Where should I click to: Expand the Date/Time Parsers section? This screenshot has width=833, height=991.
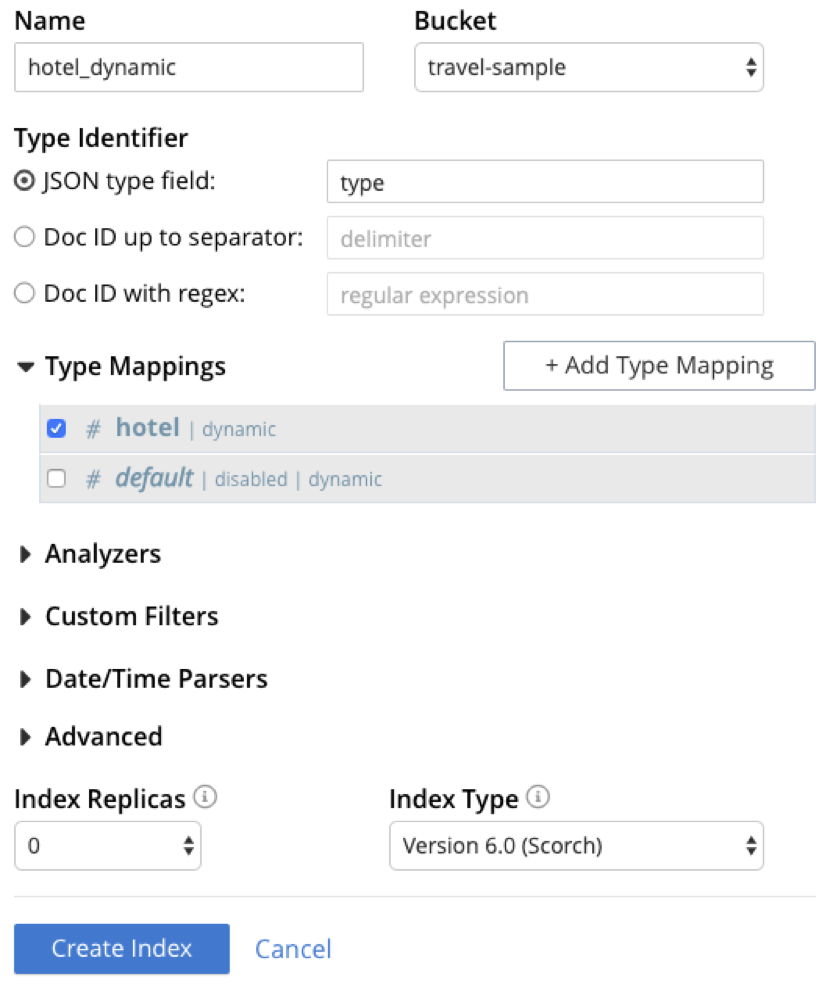(x=26, y=679)
